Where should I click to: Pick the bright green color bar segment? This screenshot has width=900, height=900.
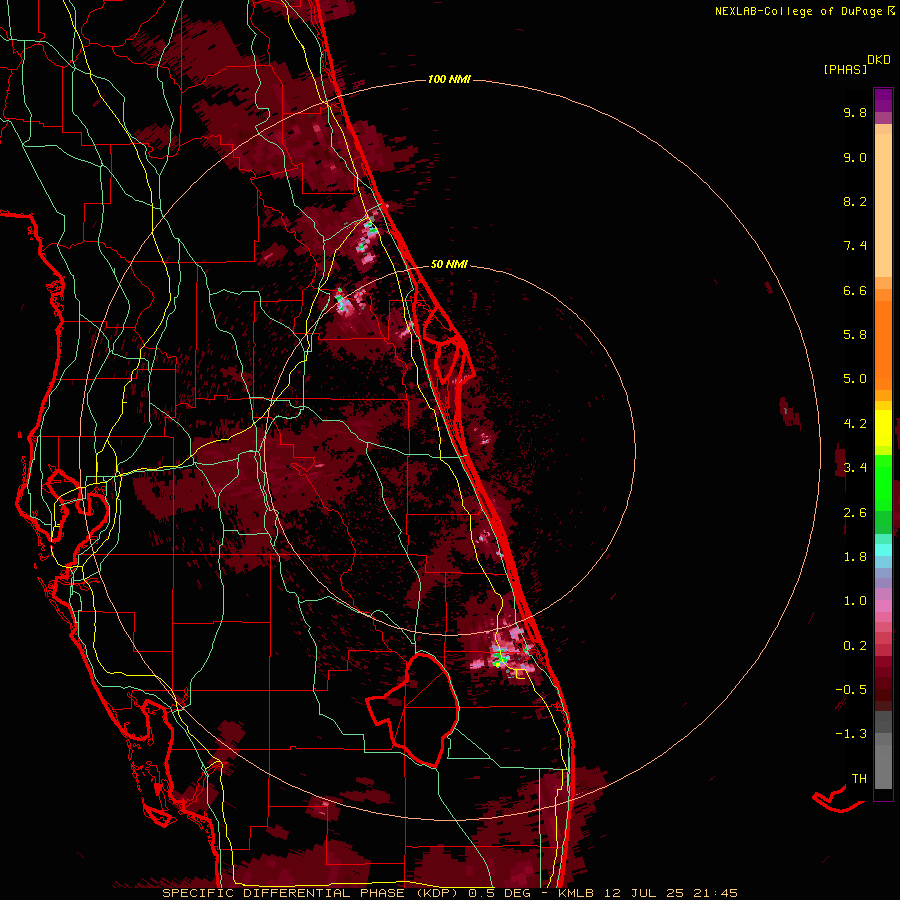pos(883,482)
